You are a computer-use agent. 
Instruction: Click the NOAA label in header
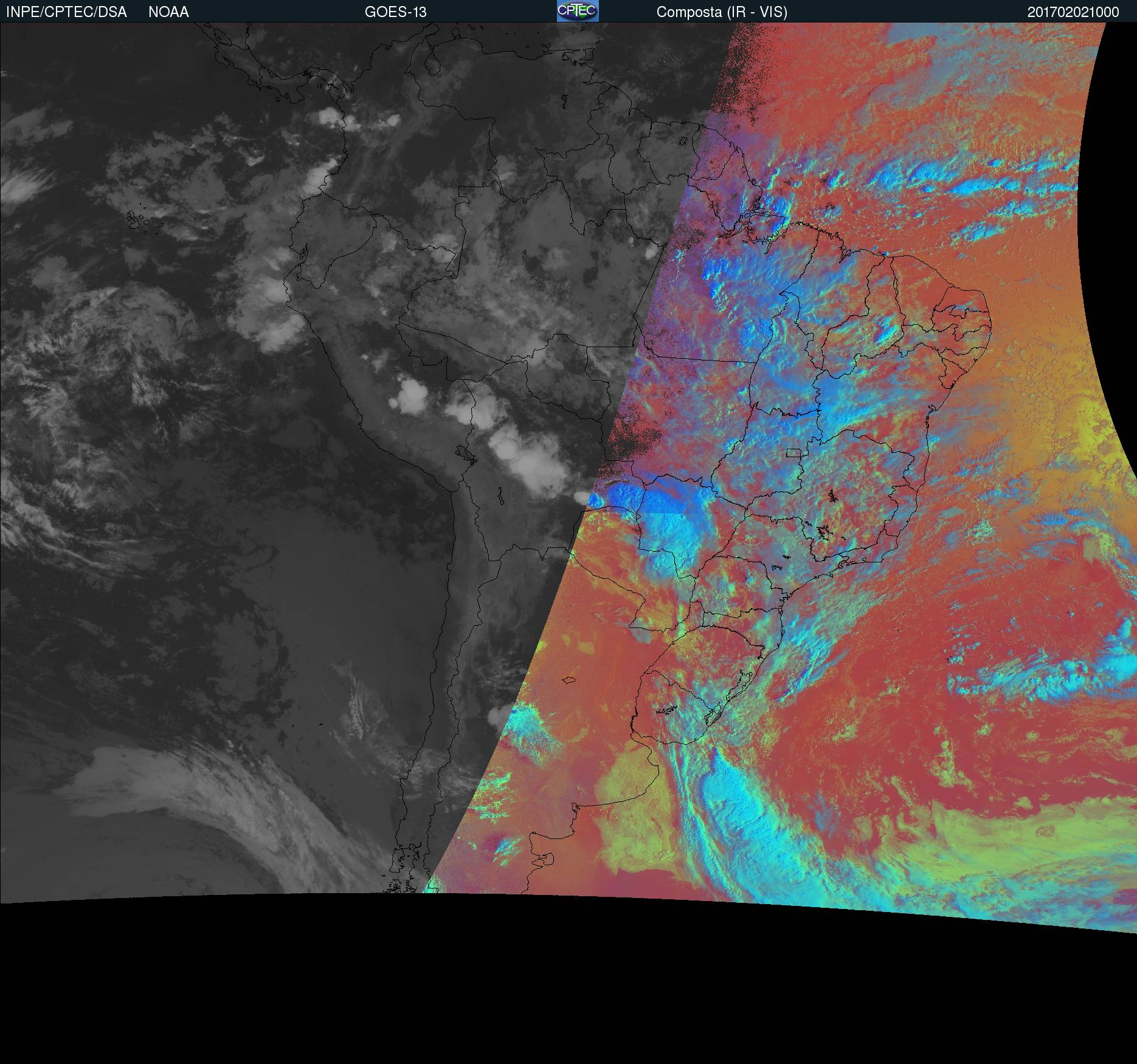pyautogui.click(x=168, y=12)
